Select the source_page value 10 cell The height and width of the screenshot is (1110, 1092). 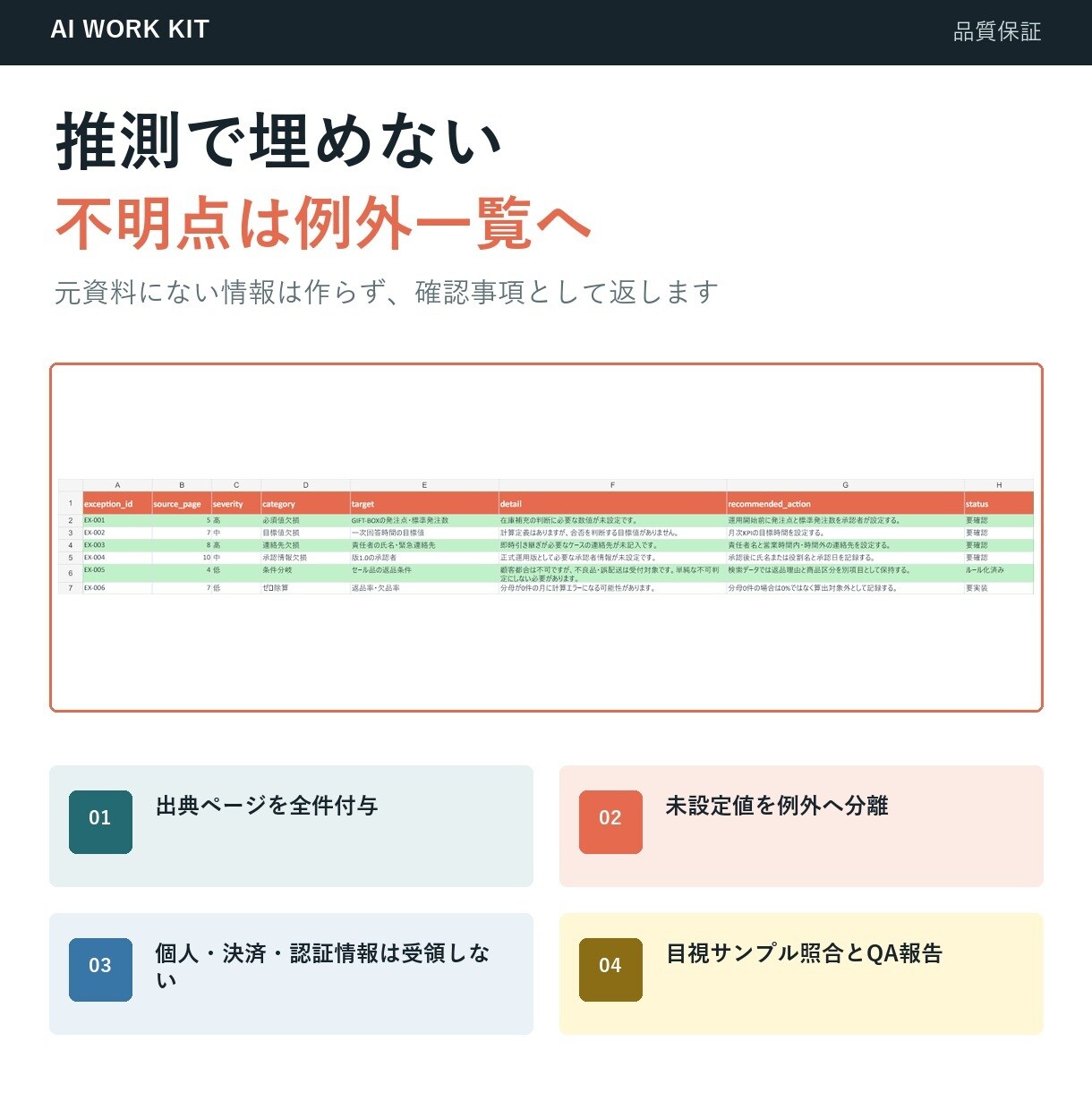click(182, 558)
